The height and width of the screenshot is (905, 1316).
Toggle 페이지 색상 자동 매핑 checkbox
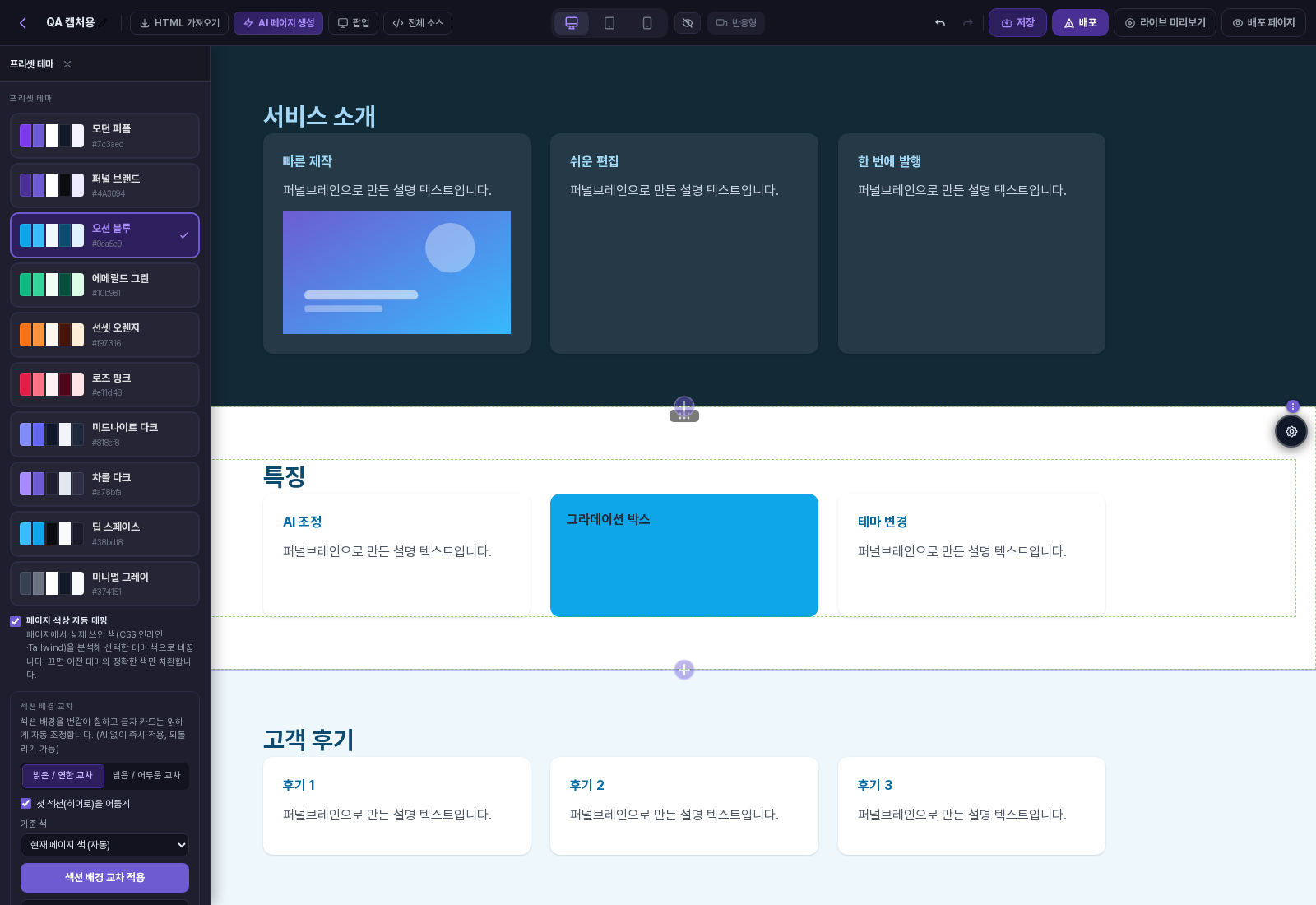(16, 621)
